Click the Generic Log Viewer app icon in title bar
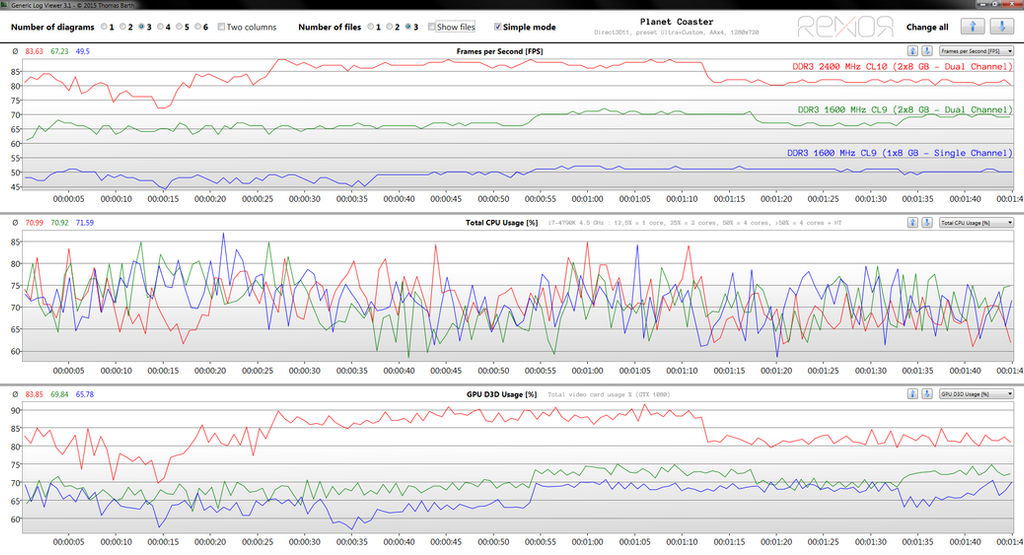 tap(5, 5)
